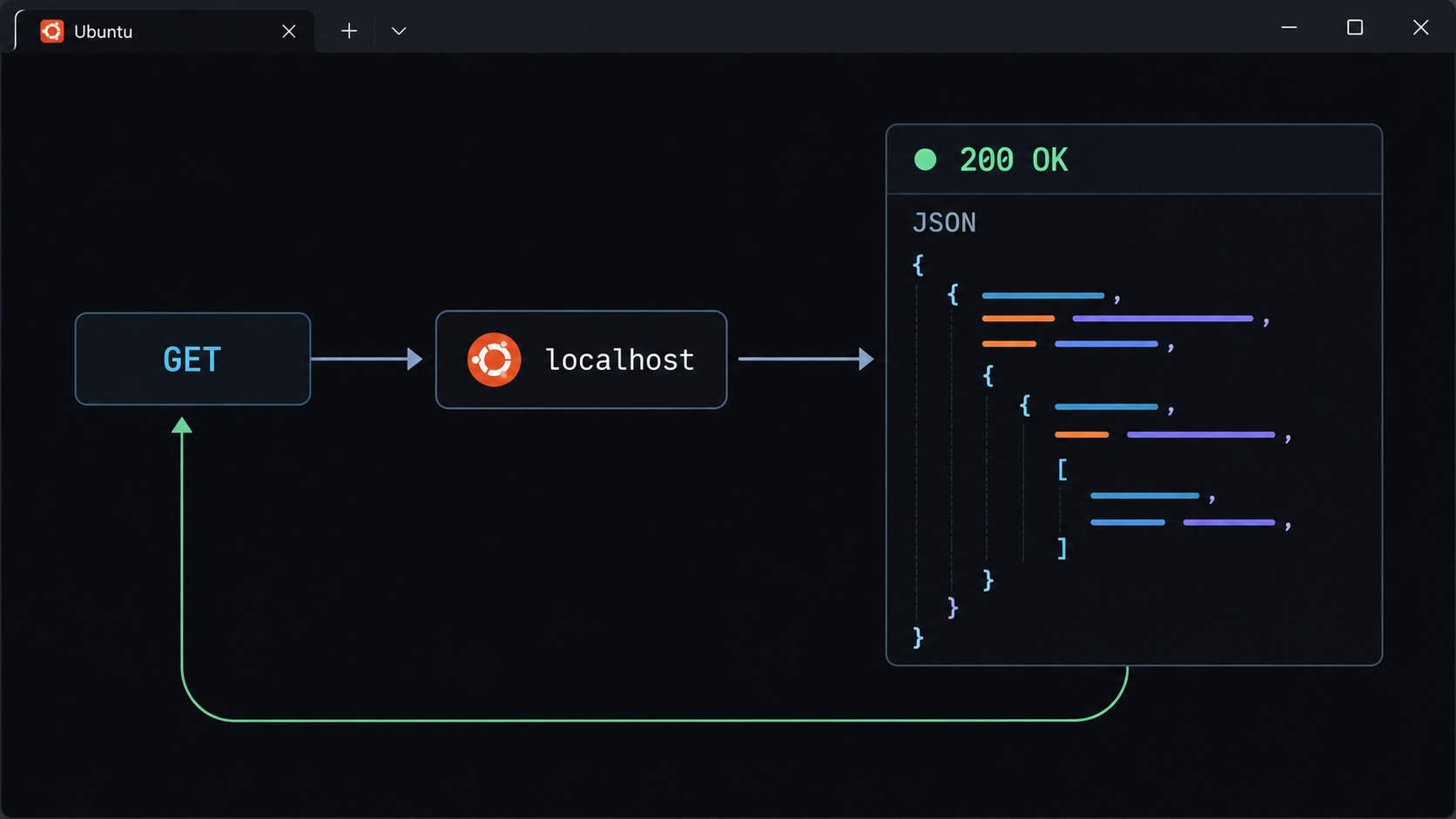The image size is (1456, 819).
Task: Minimize the terminal window
Action: 1289,28
